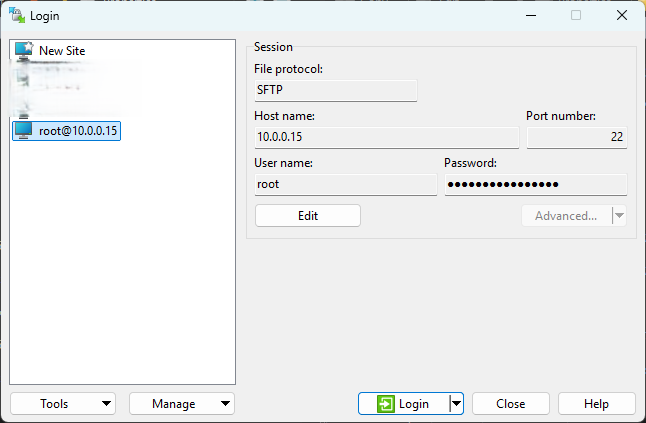The width and height of the screenshot is (646, 423).
Task: Click the File protocol SFTP box
Action: click(x=335, y=91)
